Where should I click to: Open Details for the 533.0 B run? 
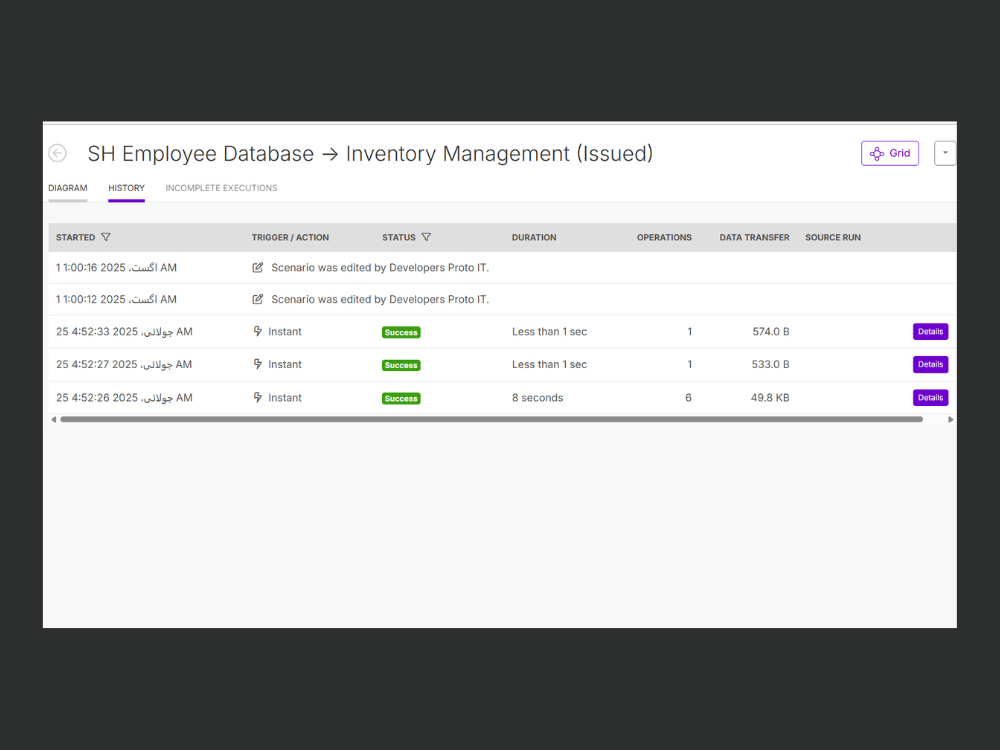pos(930,364)
